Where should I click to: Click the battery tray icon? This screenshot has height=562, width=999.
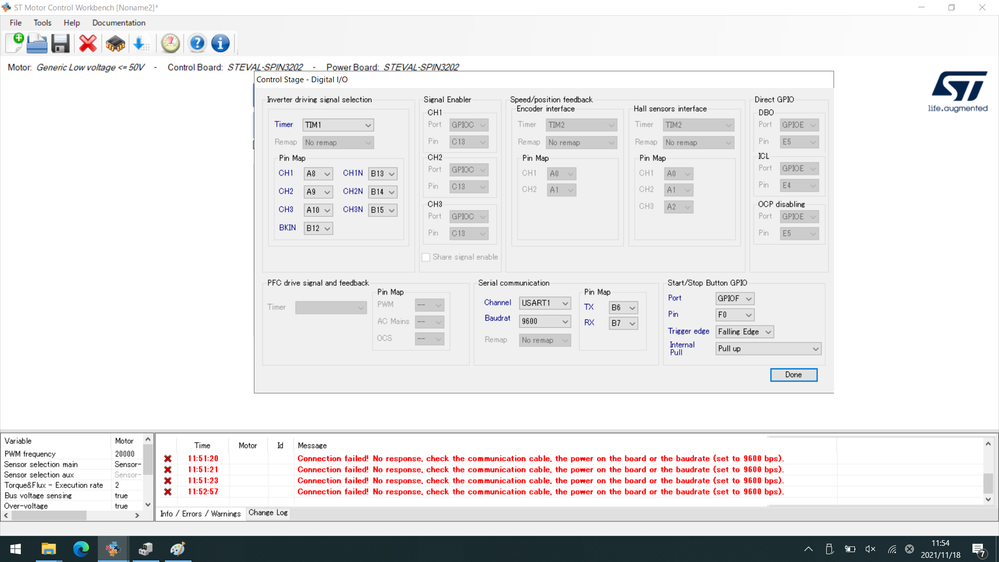pos(850,549)
